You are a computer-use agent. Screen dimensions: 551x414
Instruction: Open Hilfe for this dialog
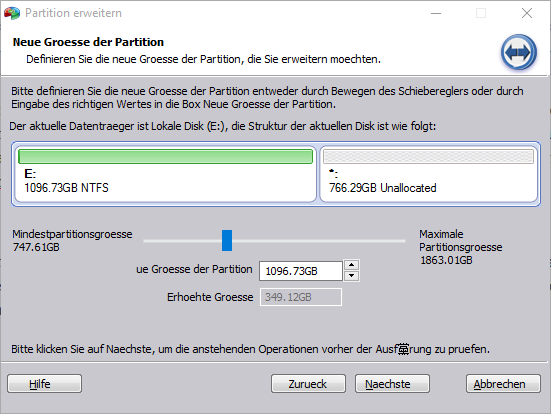[45, 383]
